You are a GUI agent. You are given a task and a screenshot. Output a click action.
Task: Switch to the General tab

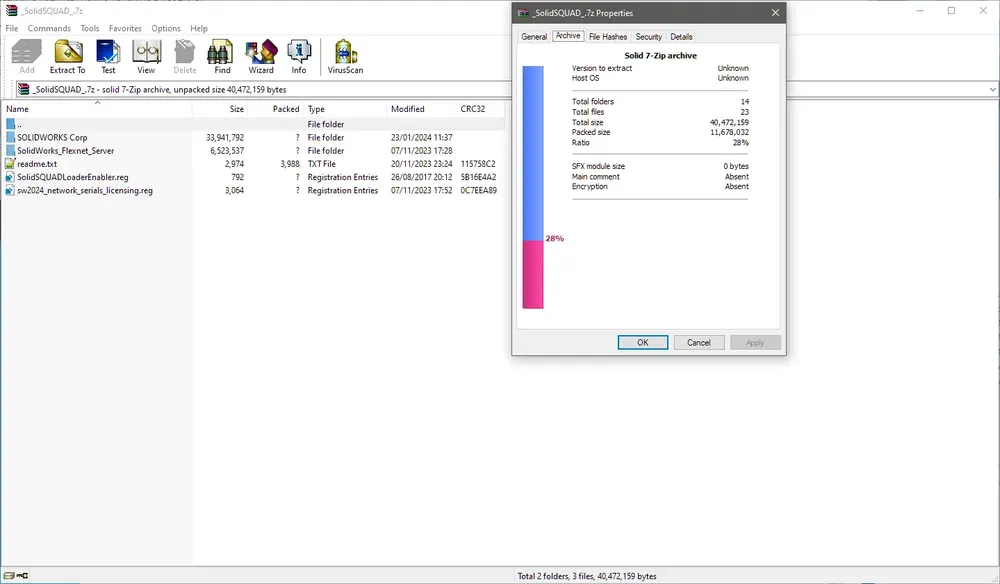point(534,37)
